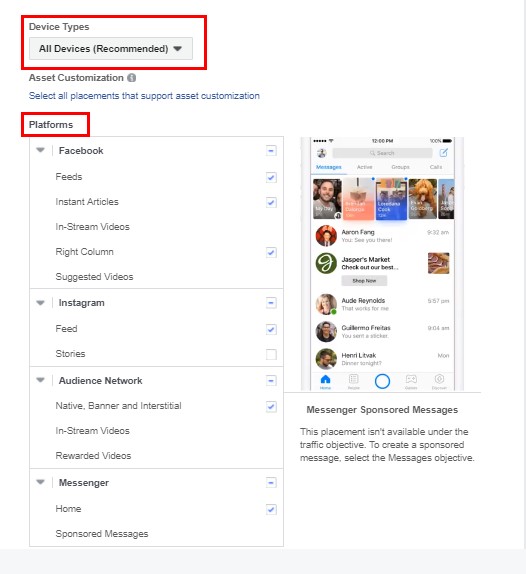Click the Instagram section heading
The image size is (526, 574).
(x=82, y=303)
